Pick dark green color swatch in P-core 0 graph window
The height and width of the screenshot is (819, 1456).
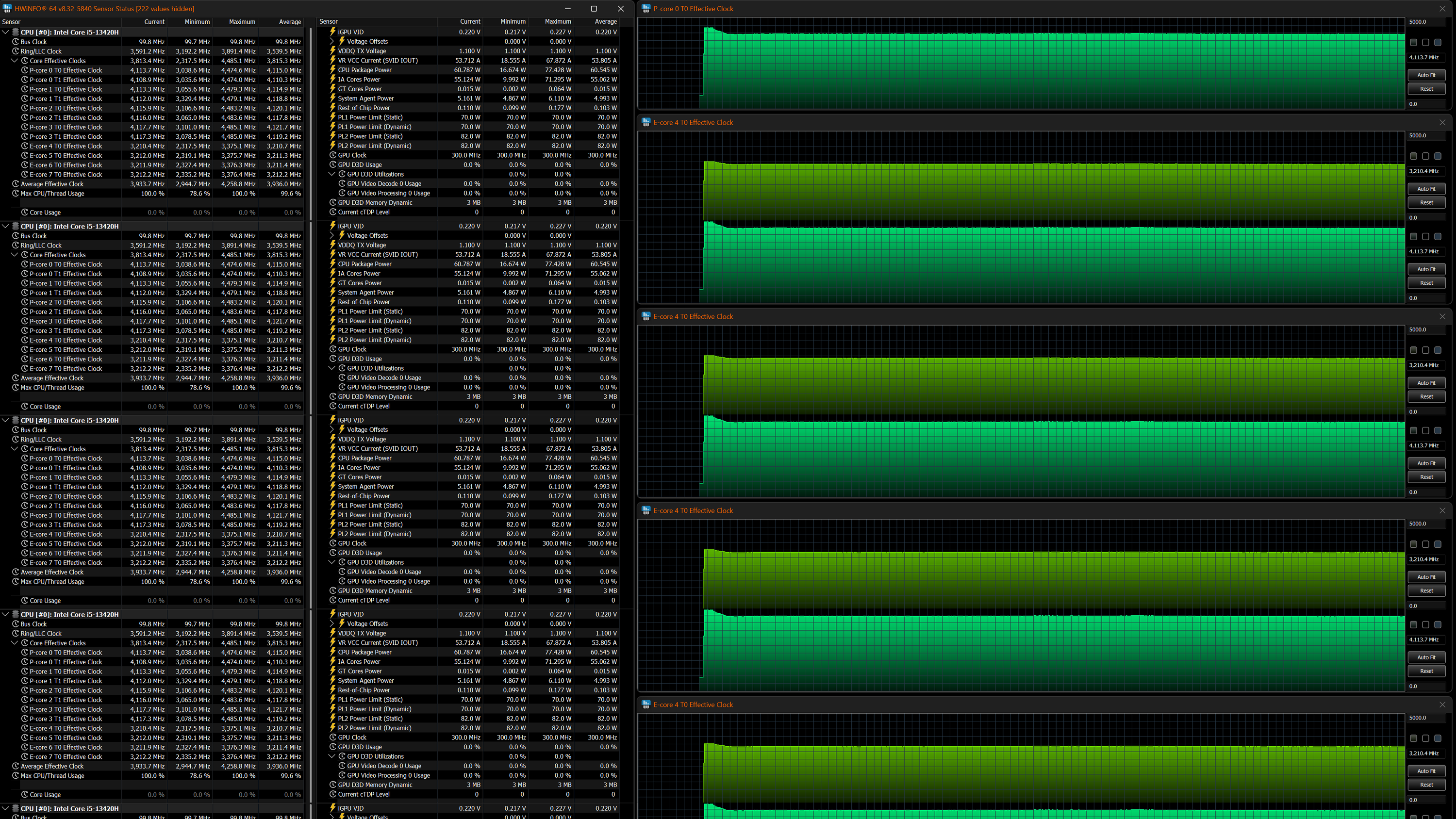coord(1414,42)
